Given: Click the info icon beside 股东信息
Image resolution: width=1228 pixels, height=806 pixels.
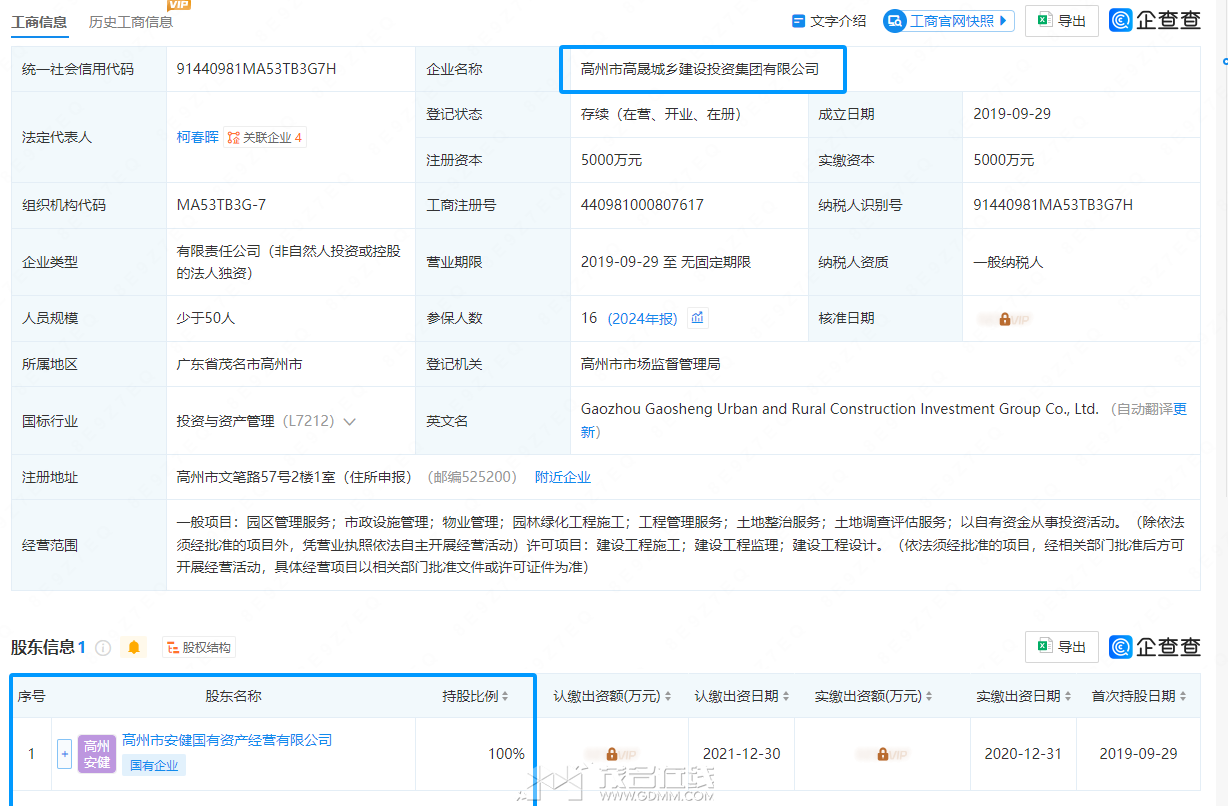Looking at the screenshot, I should [x=103, y=648].
